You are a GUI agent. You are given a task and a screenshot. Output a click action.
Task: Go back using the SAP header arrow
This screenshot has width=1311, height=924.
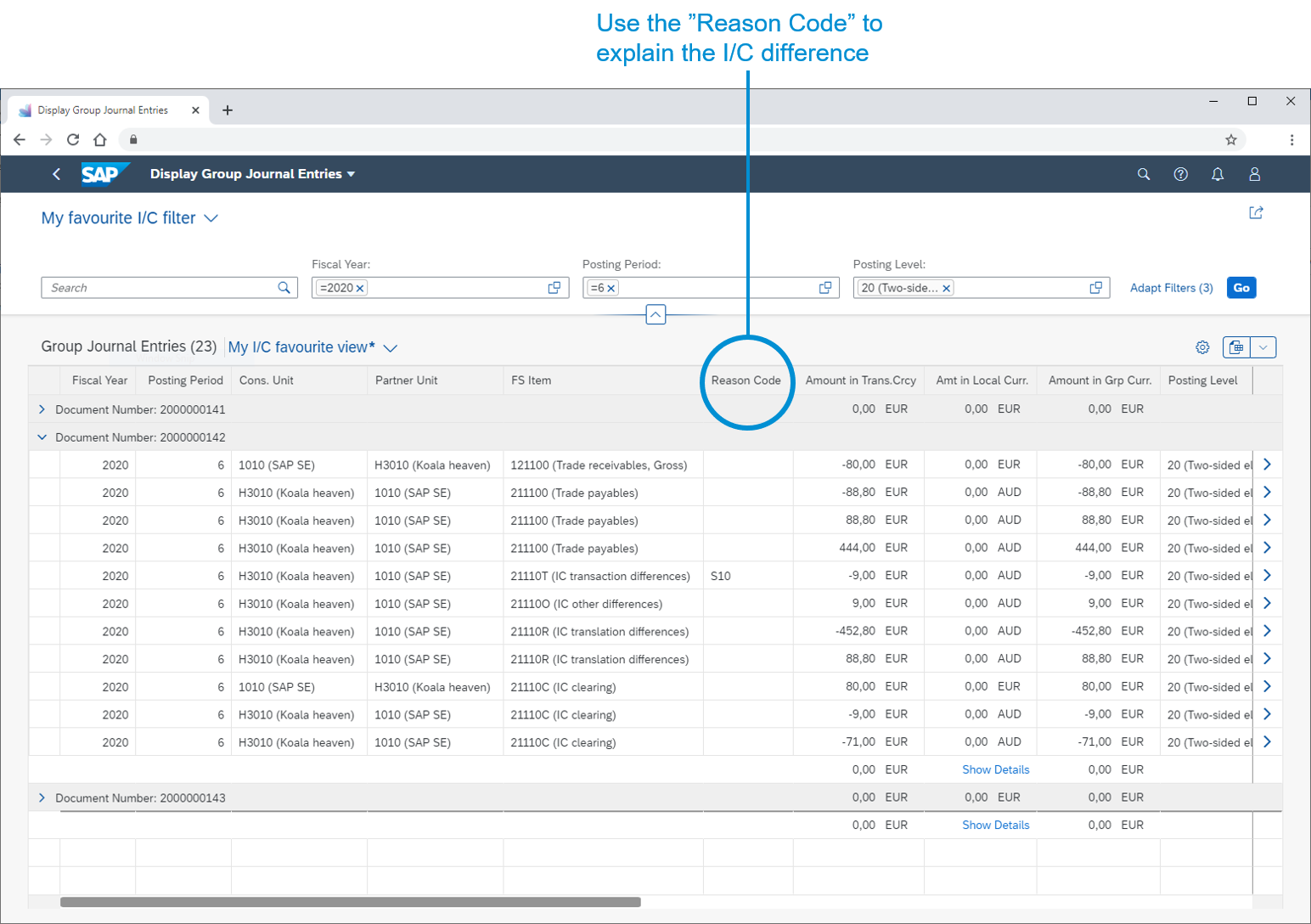point(57,174)
